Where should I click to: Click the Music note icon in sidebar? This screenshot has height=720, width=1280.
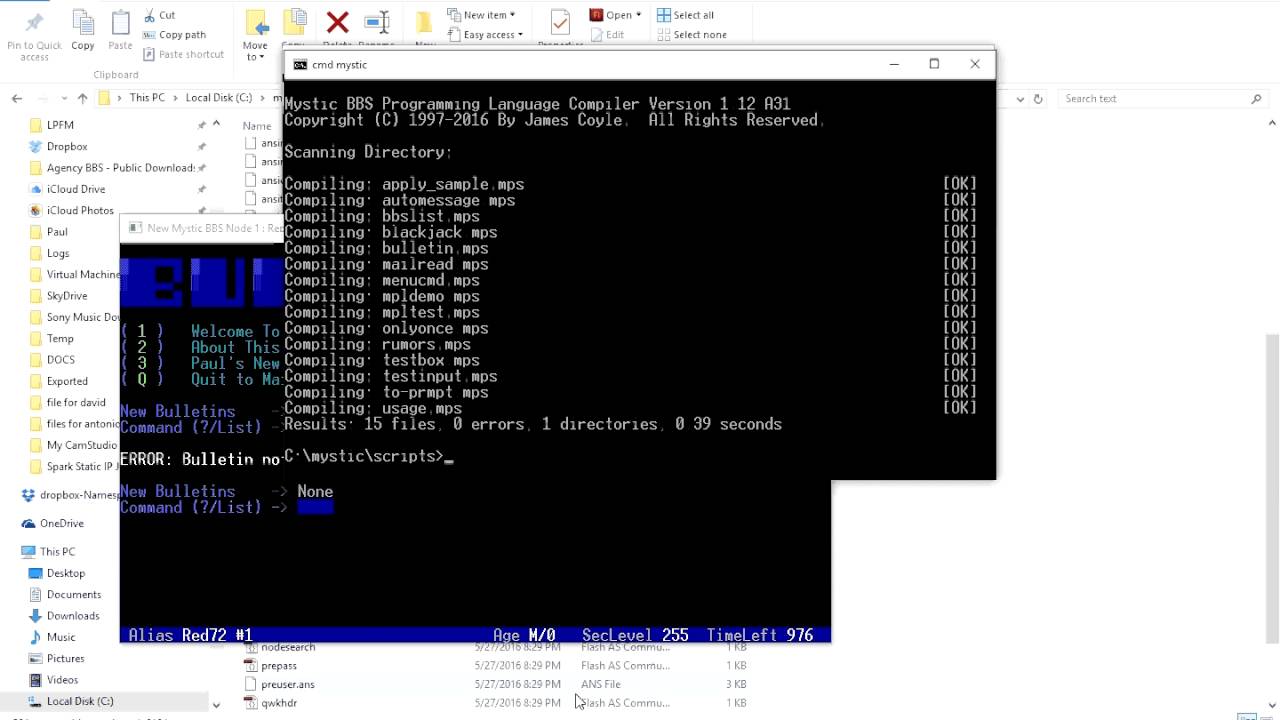(36, 637)
